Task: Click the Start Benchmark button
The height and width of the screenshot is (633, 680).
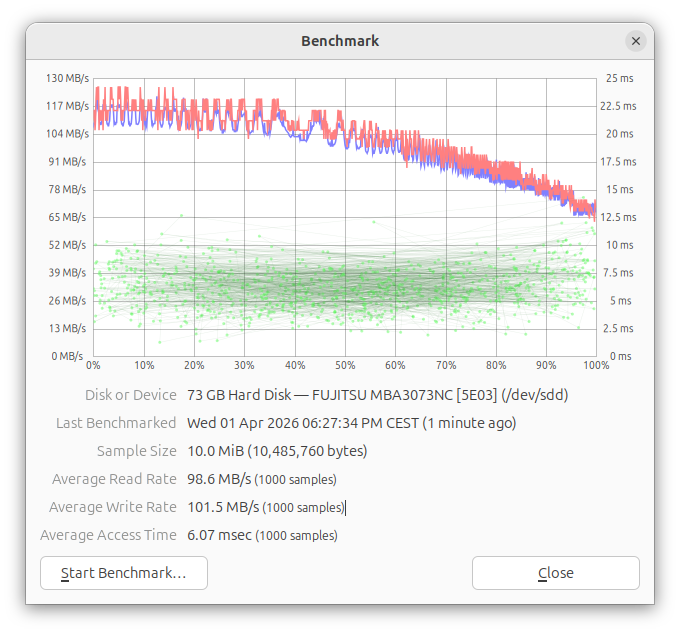Action: tap(124, 573)
